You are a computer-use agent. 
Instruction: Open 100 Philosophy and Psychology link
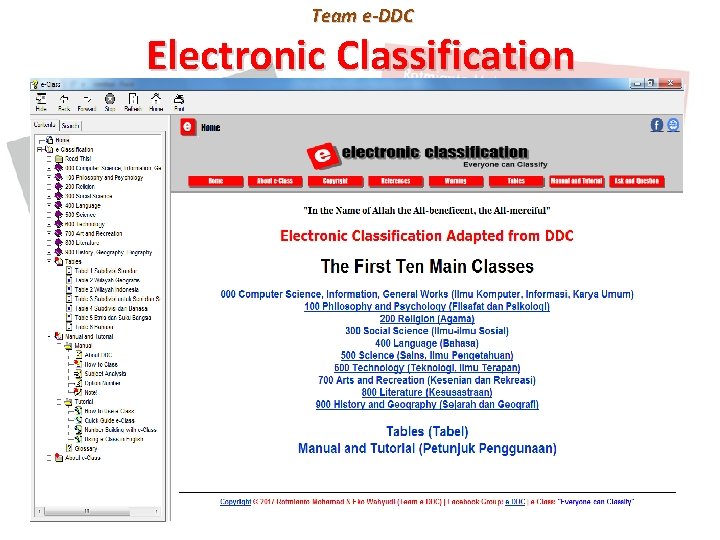[427, 306]
